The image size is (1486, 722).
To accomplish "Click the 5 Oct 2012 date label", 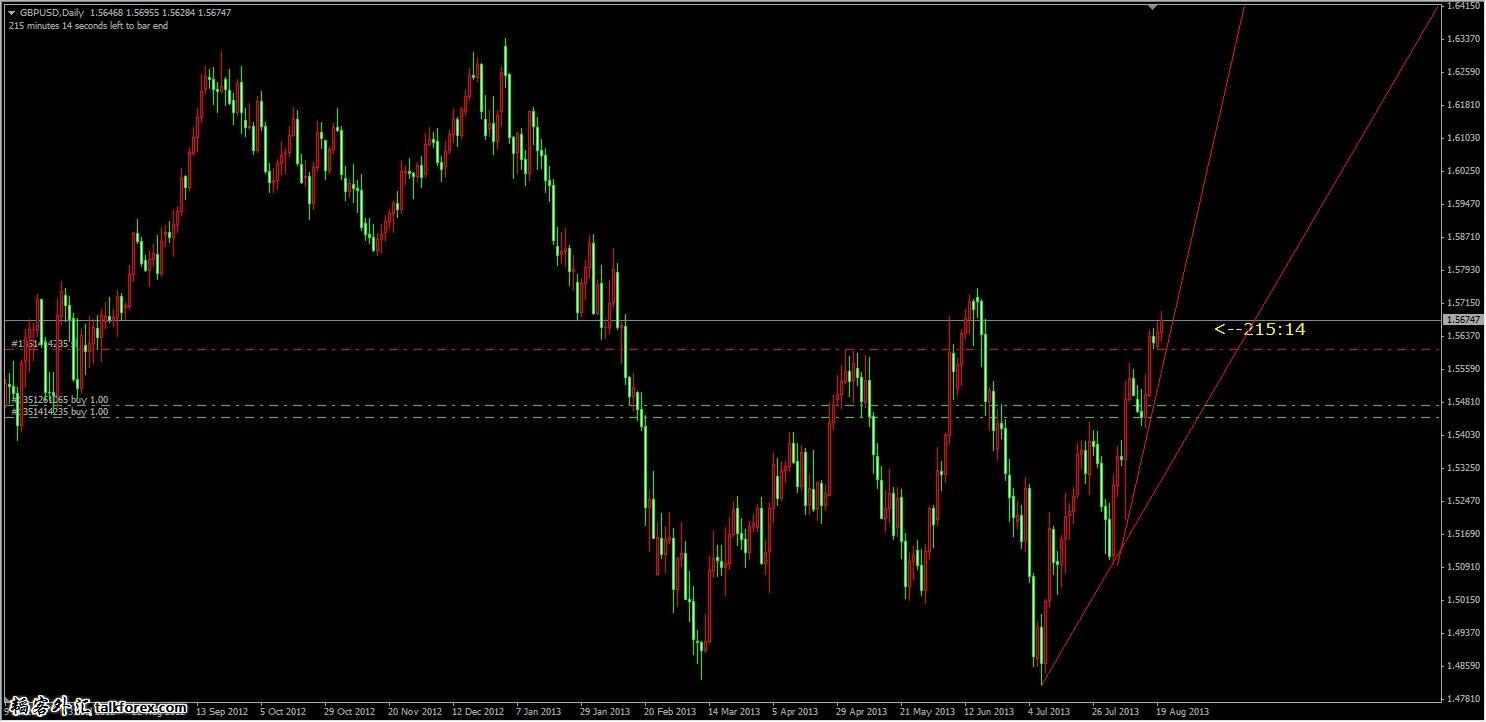I will pos(283,713).
